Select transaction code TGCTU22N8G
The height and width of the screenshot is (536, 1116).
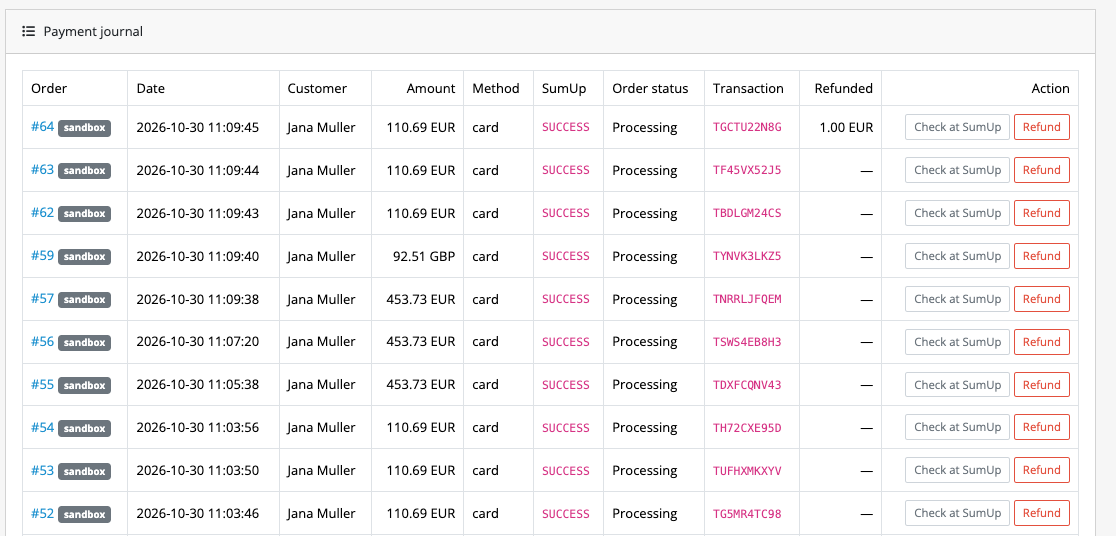[x=747, y=127]
